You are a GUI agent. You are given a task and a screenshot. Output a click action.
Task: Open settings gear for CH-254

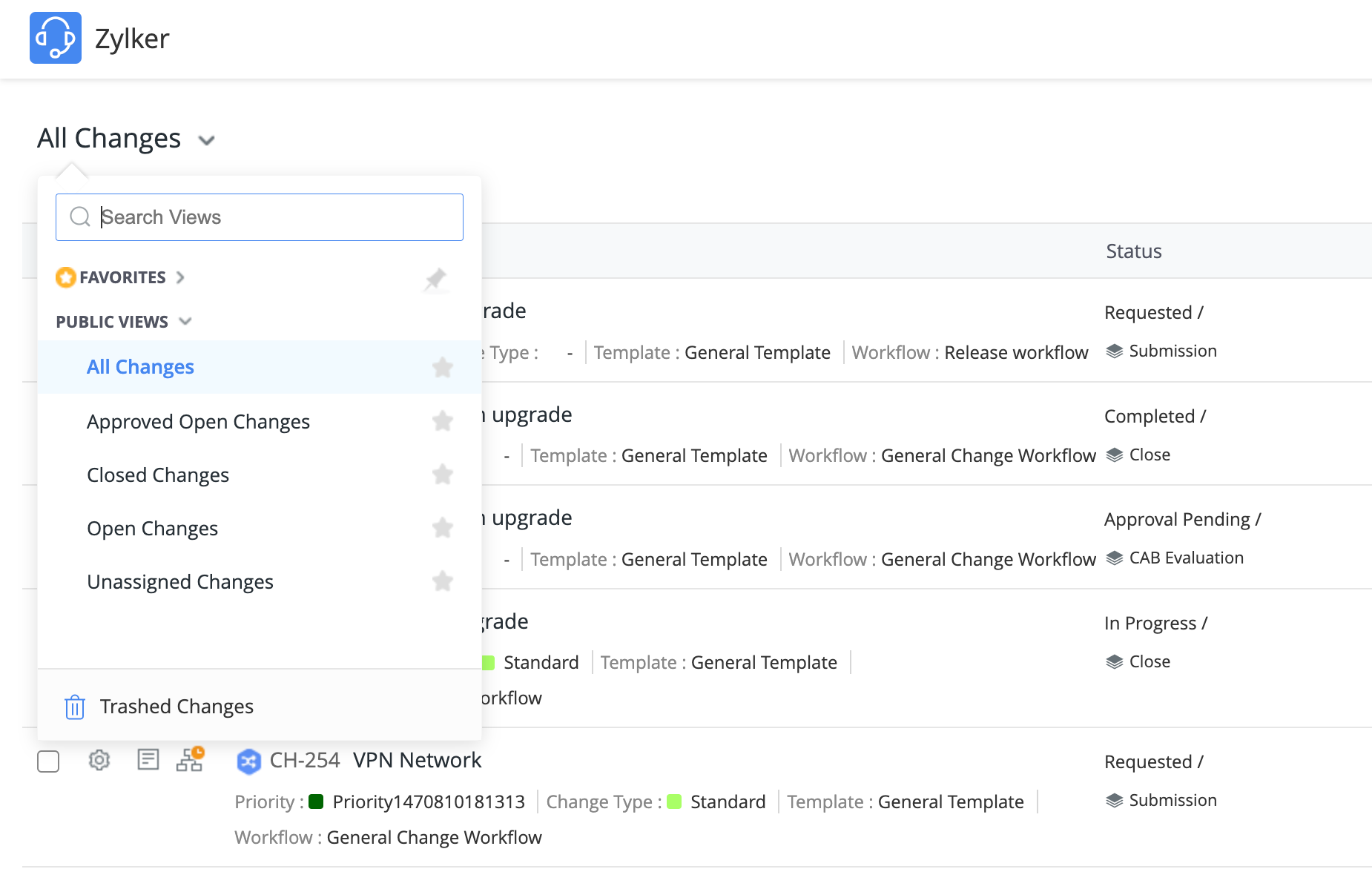tap(99, 760)
